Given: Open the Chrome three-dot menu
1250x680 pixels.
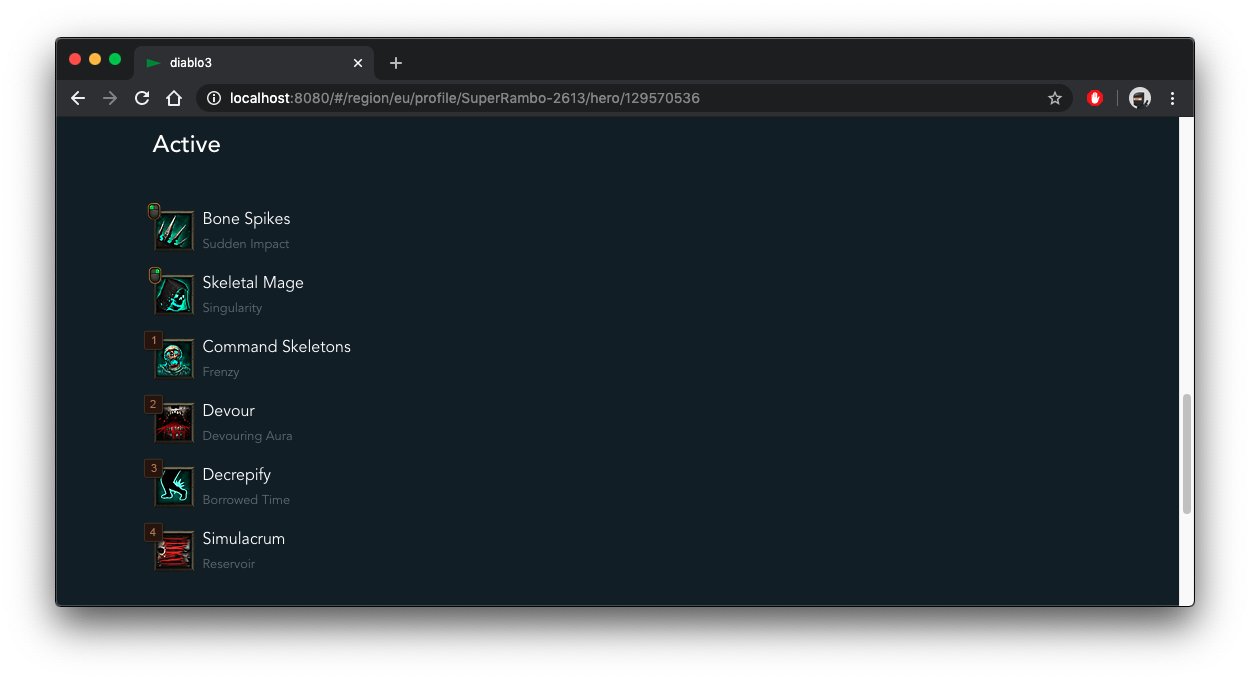Looking at the screenshot, I should pos(1172,98).
